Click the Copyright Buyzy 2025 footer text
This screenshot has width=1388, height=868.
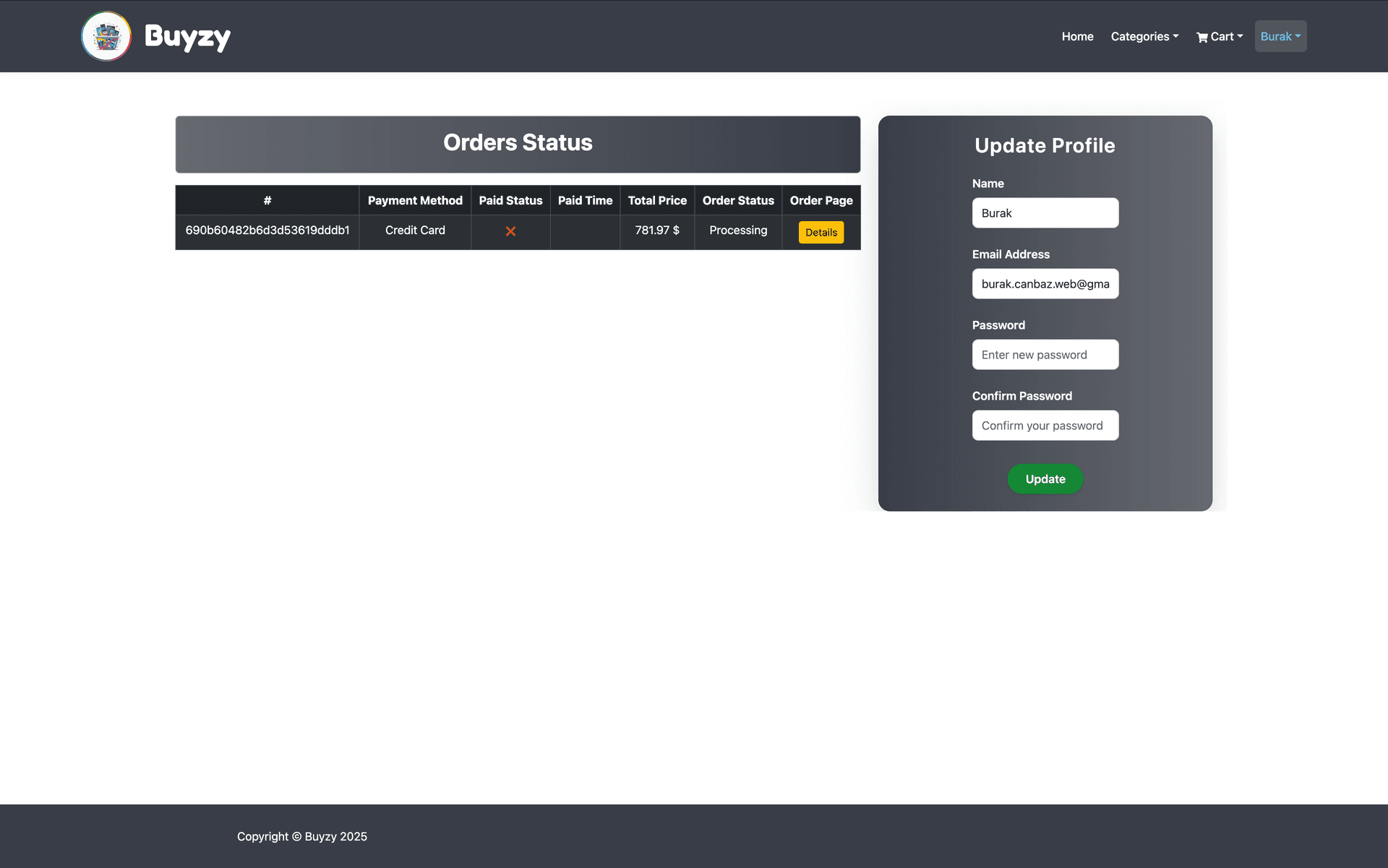(301, 836)
